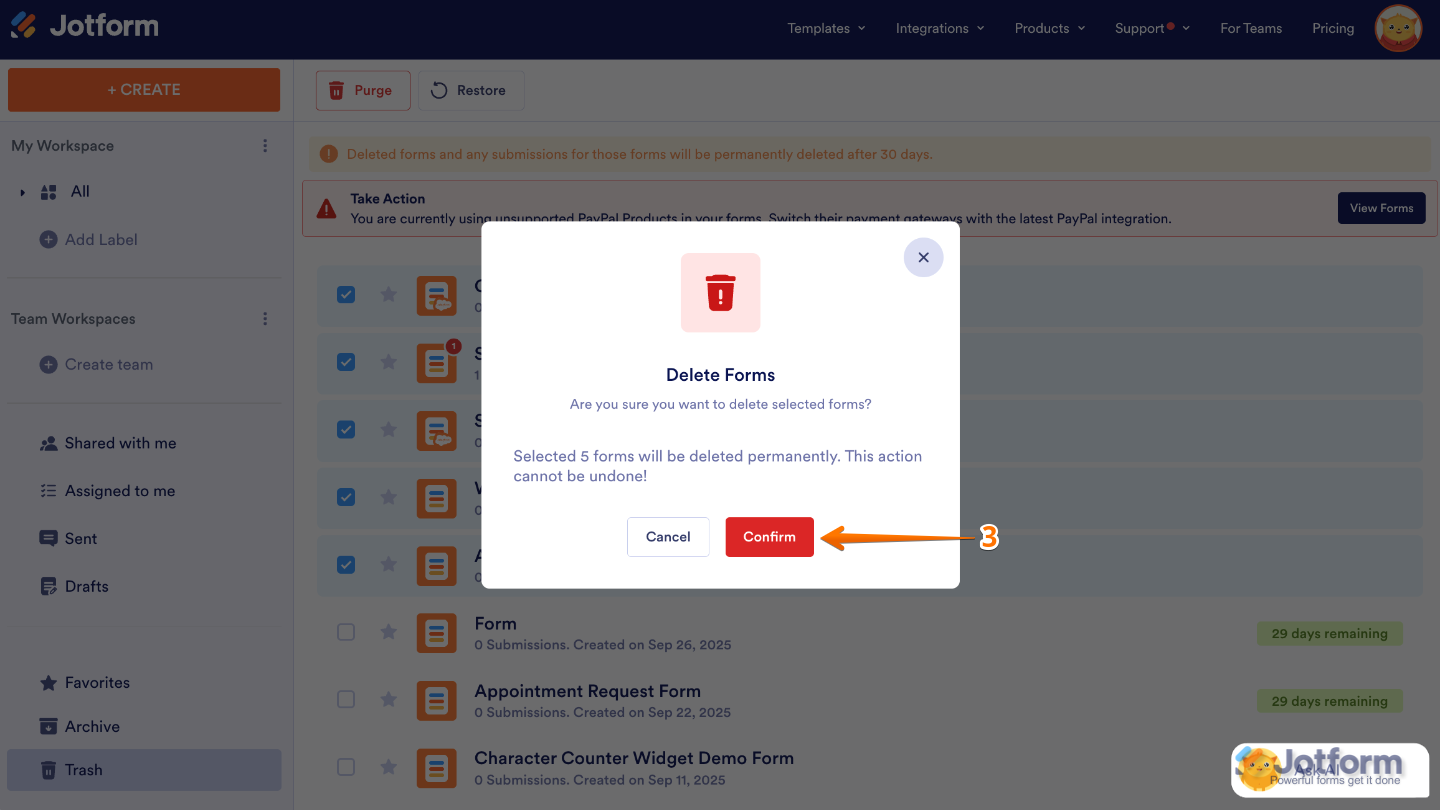The height and width of the screenshot is (810, 1440).
Task: Expand the Integrations dropdown
Action: click(x=939, y=28)
